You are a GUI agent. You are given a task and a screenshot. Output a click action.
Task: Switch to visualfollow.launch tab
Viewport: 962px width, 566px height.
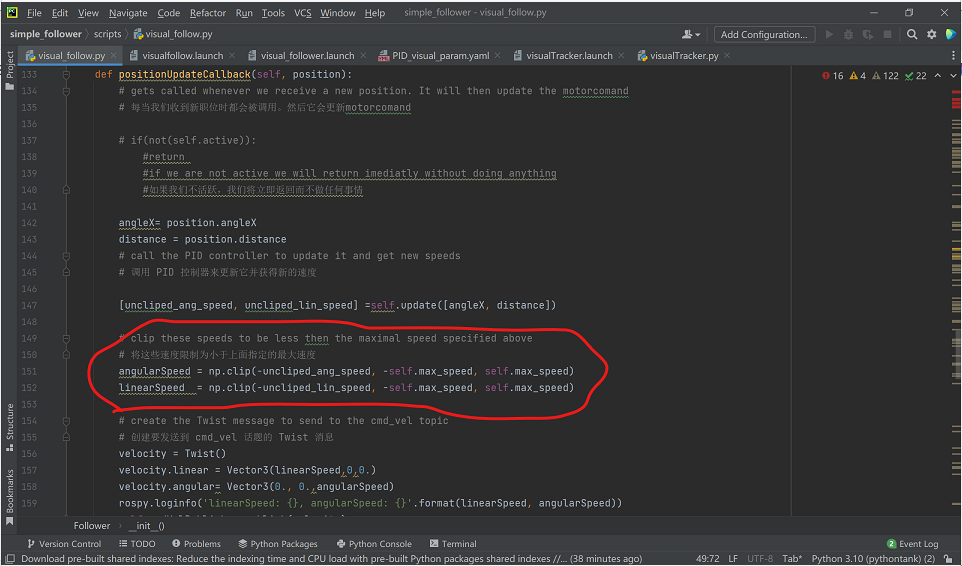point(182,55)
